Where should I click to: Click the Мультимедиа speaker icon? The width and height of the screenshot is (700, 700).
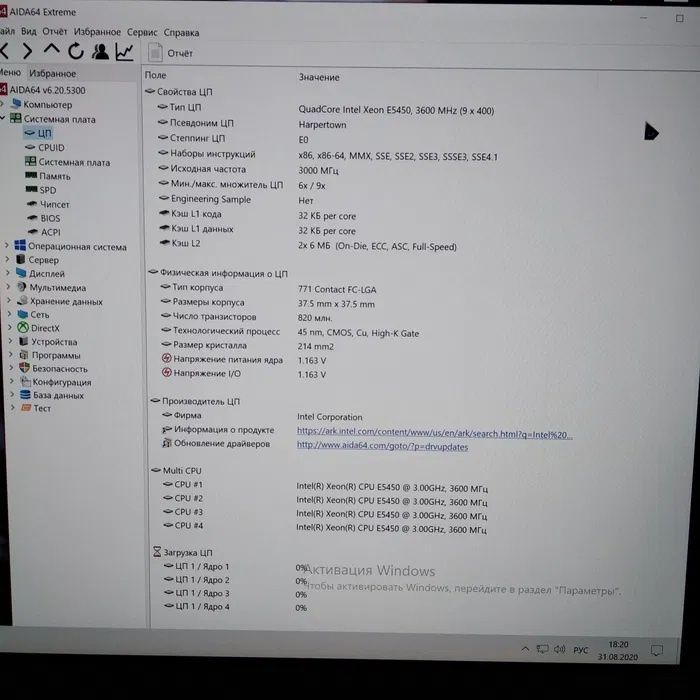(21, 287)
